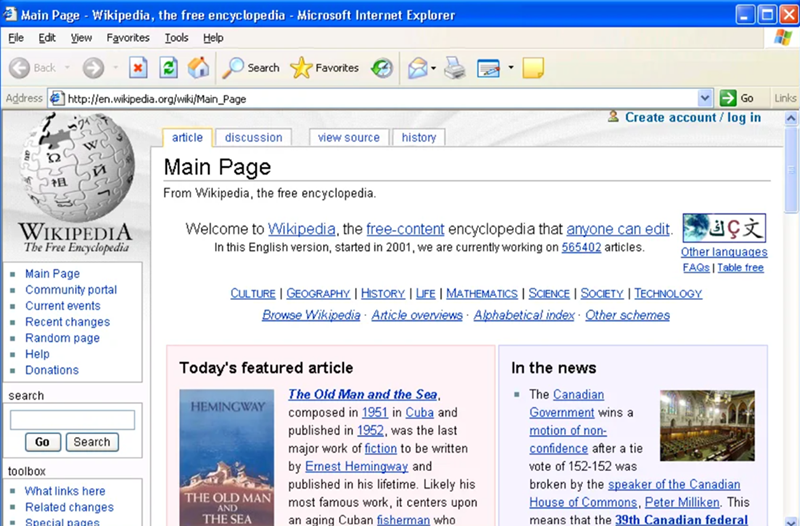Viewport: 800px width, 526px height.
Task: Click the Browse Wikipedia link
Action: (311, 315)
